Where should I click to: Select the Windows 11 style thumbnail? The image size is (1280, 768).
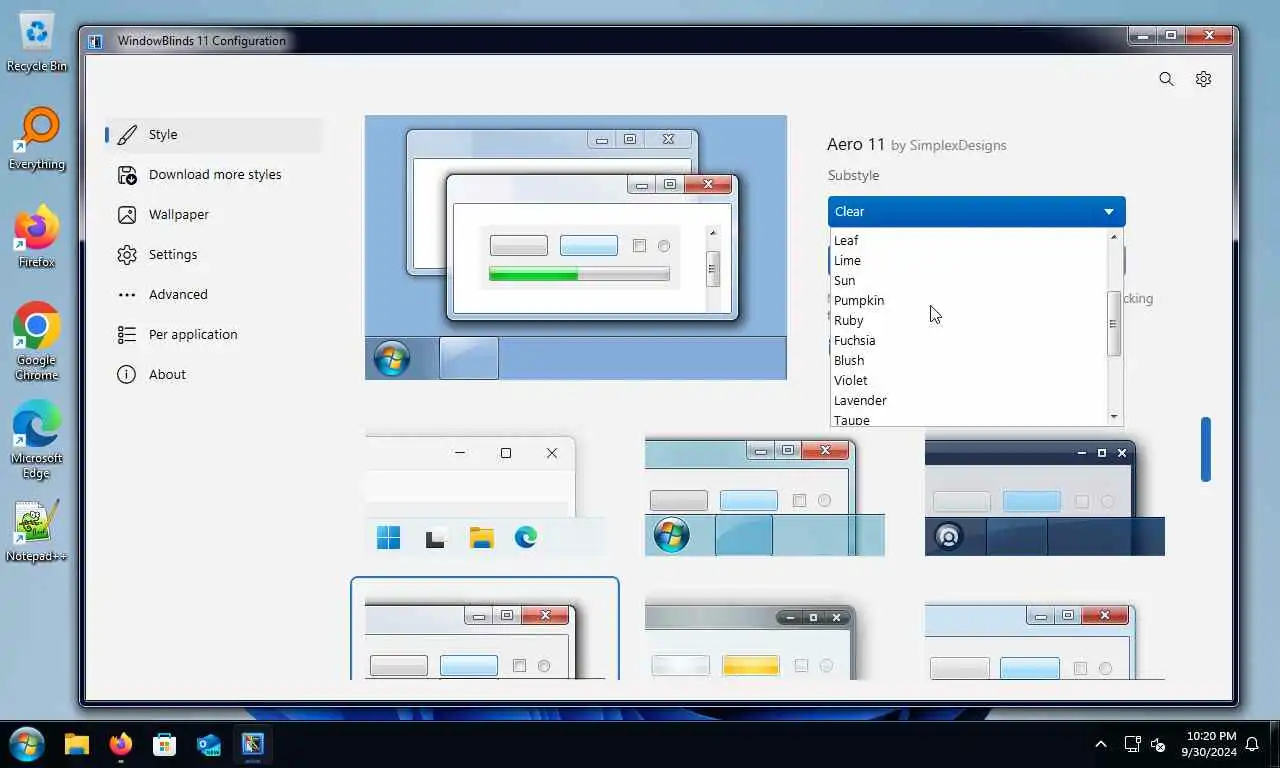point(485,495)
